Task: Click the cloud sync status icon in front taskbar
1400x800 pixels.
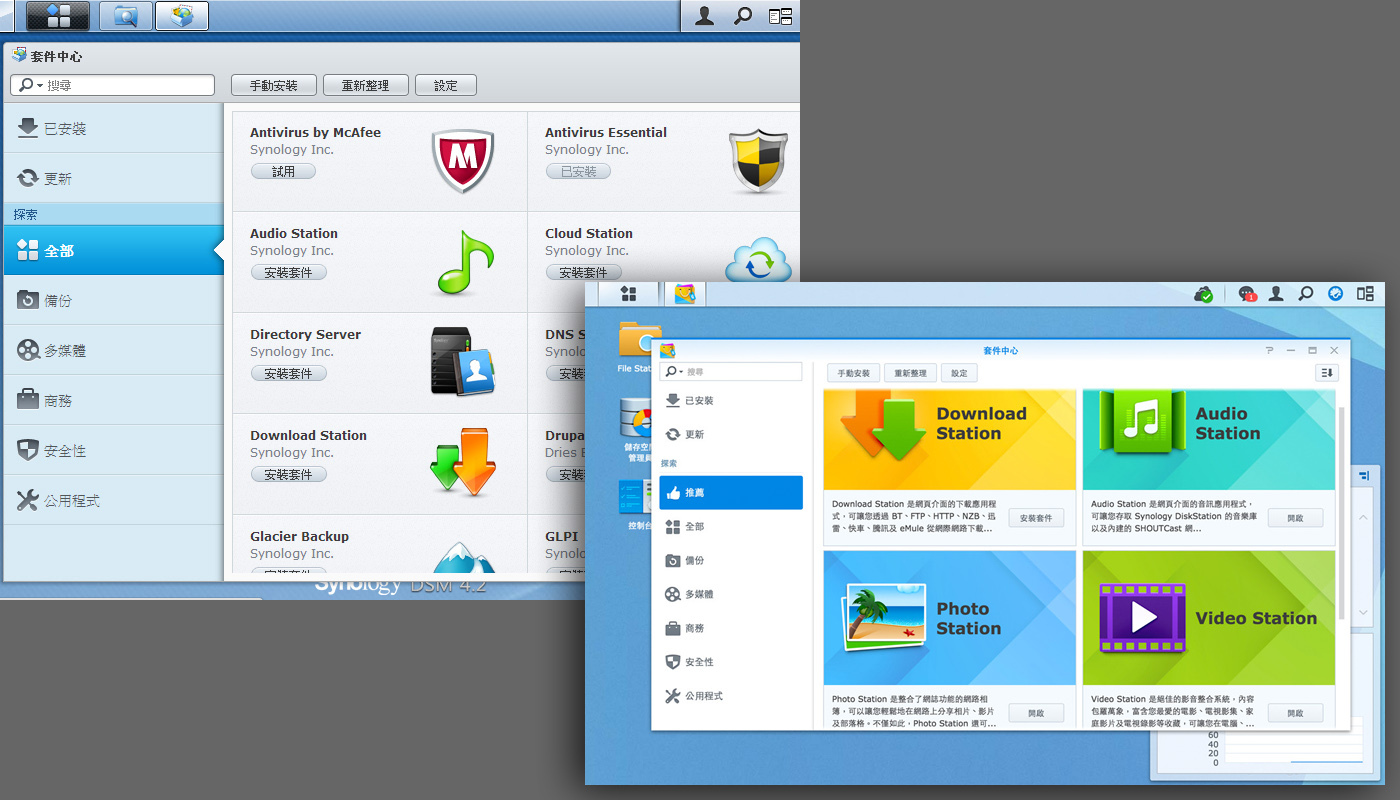Action: click(x=1205, y=294)
